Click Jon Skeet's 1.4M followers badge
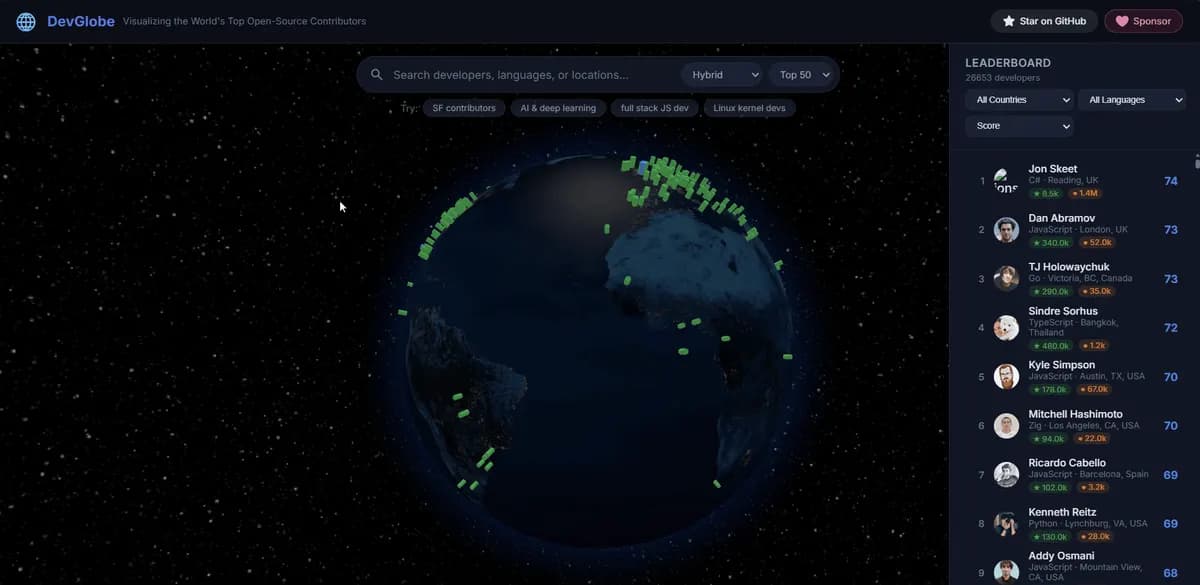 tap(1085, 193)
